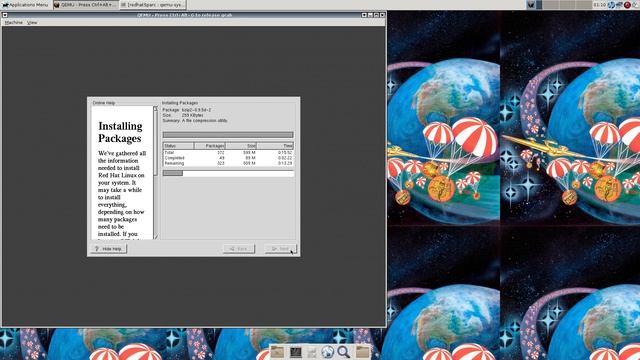640x360 pixels.
Task: Click the Time column header
Action: pyautogui.click(x=275, y=146)
